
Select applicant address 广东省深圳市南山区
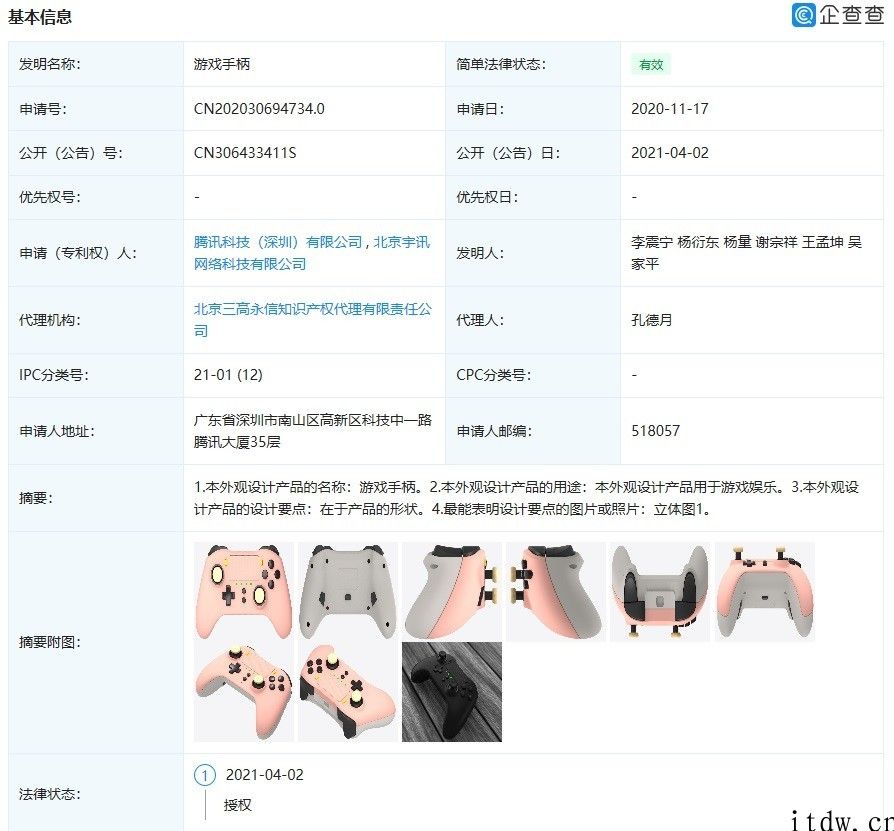312,431
